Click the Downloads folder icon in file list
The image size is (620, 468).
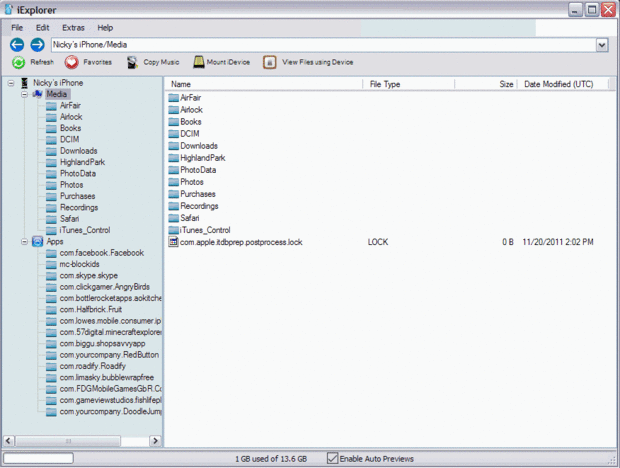(x=174, y=146)
